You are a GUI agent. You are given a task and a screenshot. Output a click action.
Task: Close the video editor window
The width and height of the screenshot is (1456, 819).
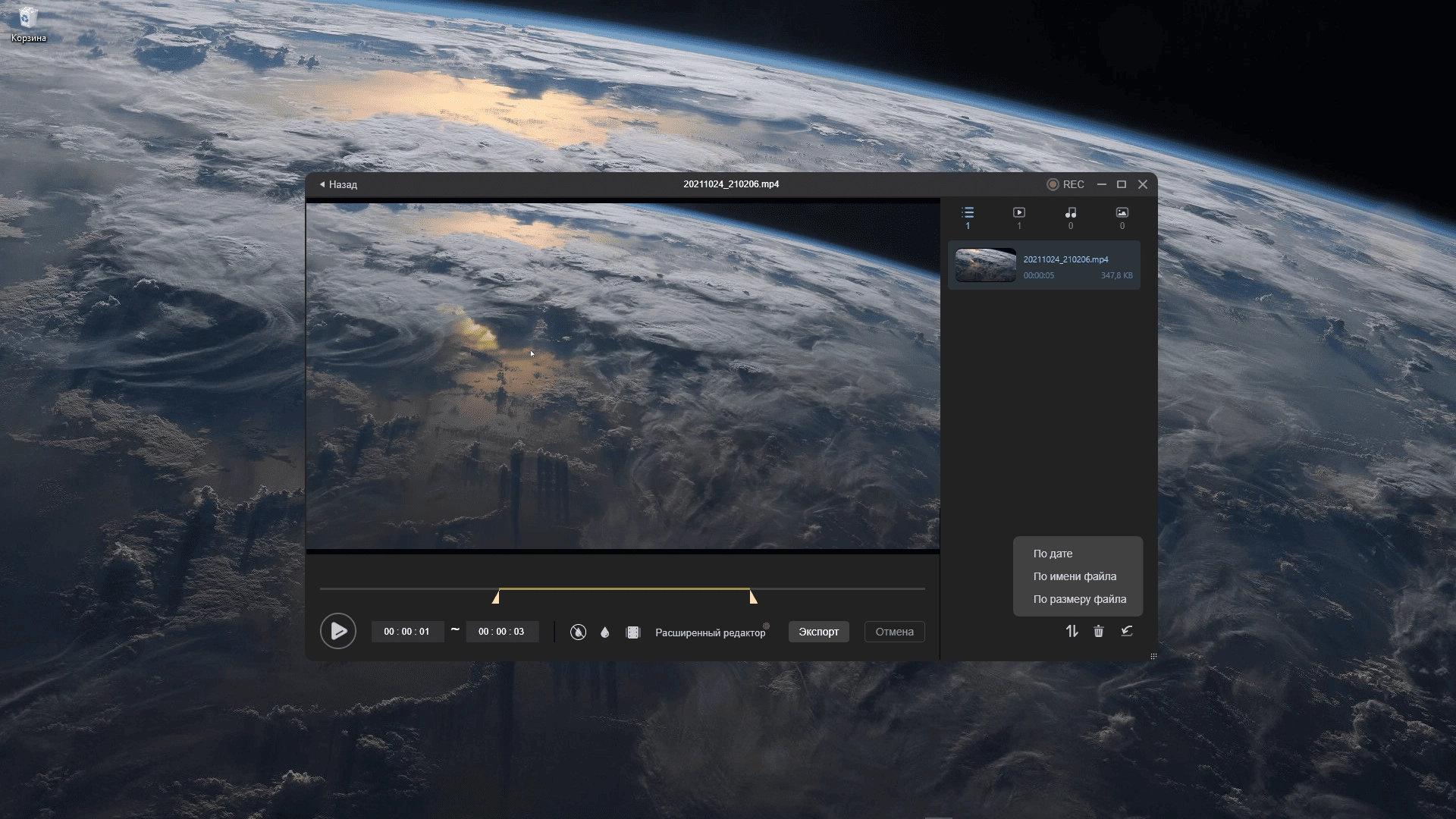pyautogui.click(x=1143, y=184)
